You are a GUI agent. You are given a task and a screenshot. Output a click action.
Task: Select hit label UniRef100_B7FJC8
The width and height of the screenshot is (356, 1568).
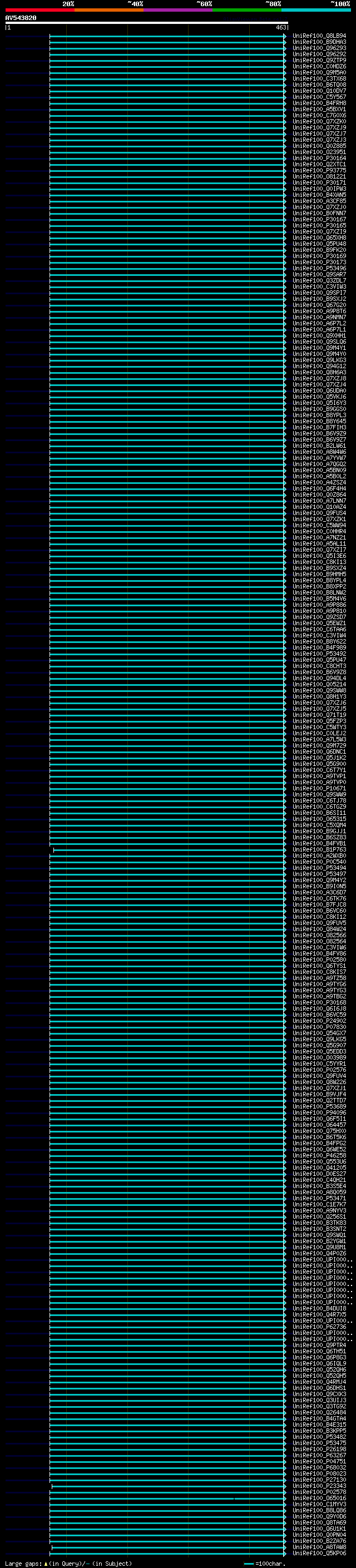click(x=319, y=904)
